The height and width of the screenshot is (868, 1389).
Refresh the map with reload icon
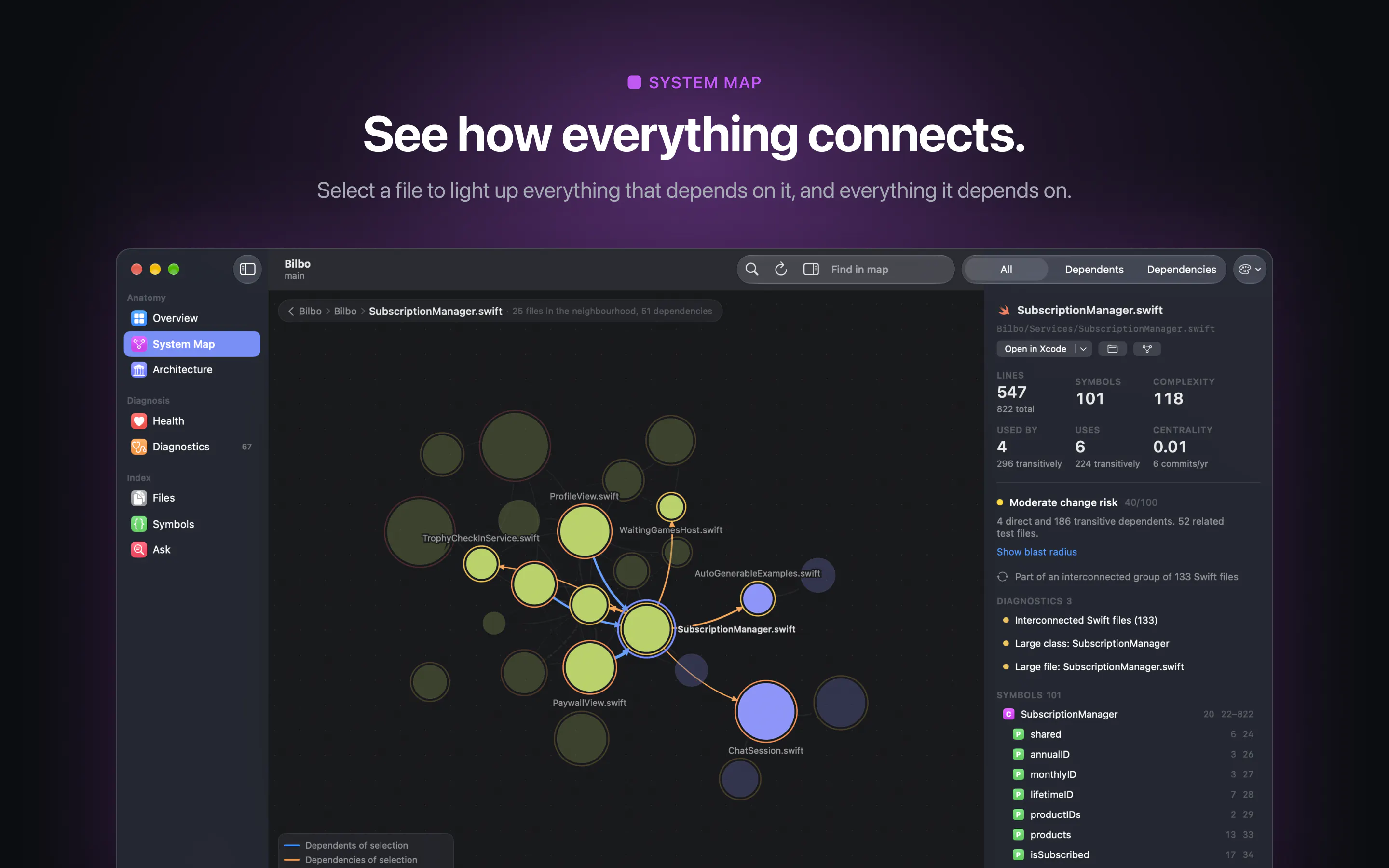781,269
